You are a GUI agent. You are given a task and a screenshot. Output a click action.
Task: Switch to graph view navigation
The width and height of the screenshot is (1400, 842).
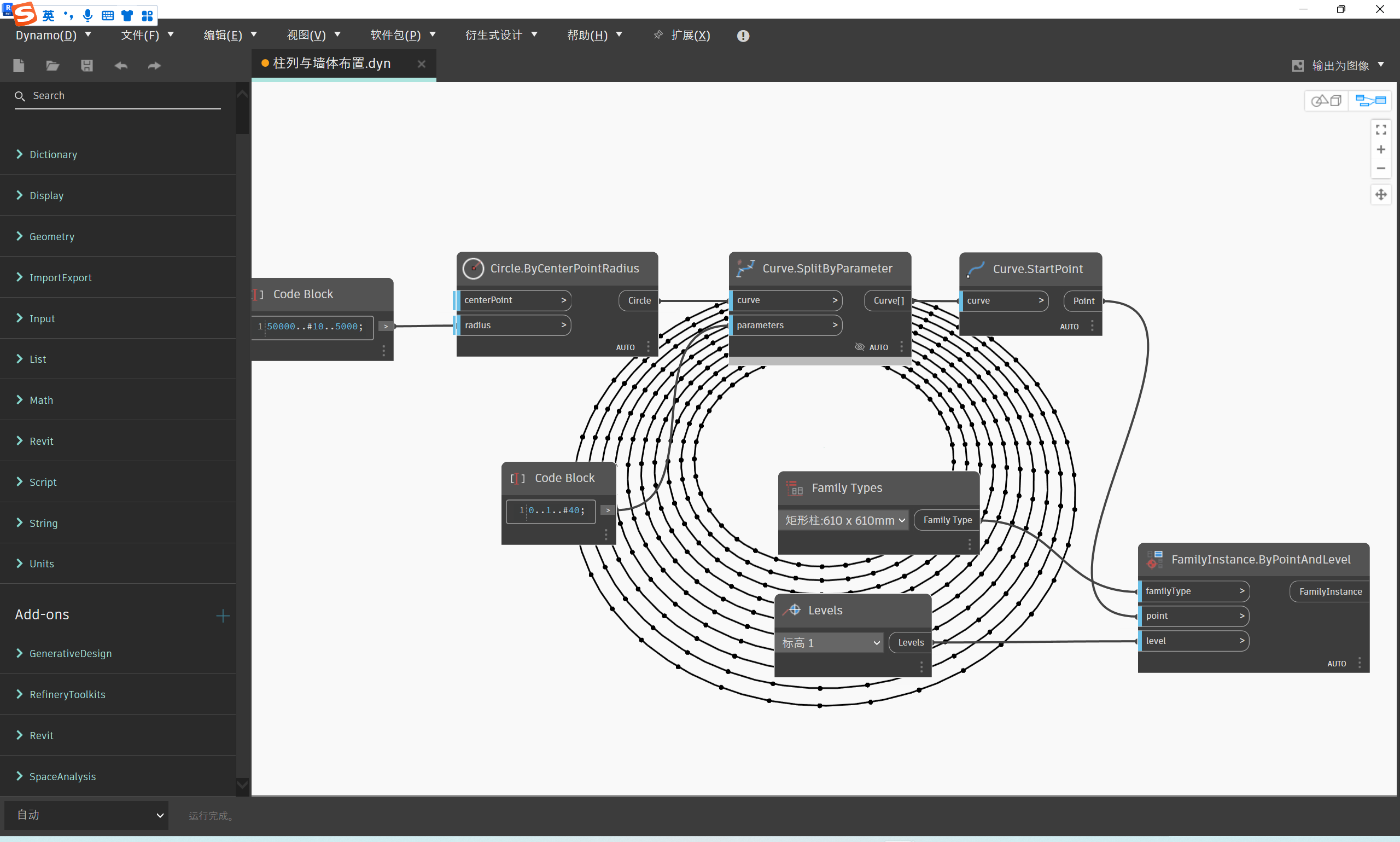[x=1370, y=101]
